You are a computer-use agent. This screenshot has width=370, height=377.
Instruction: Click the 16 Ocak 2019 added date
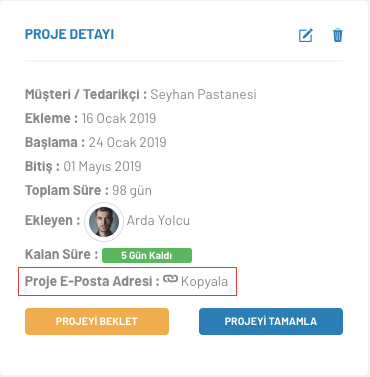pos(119,118)
